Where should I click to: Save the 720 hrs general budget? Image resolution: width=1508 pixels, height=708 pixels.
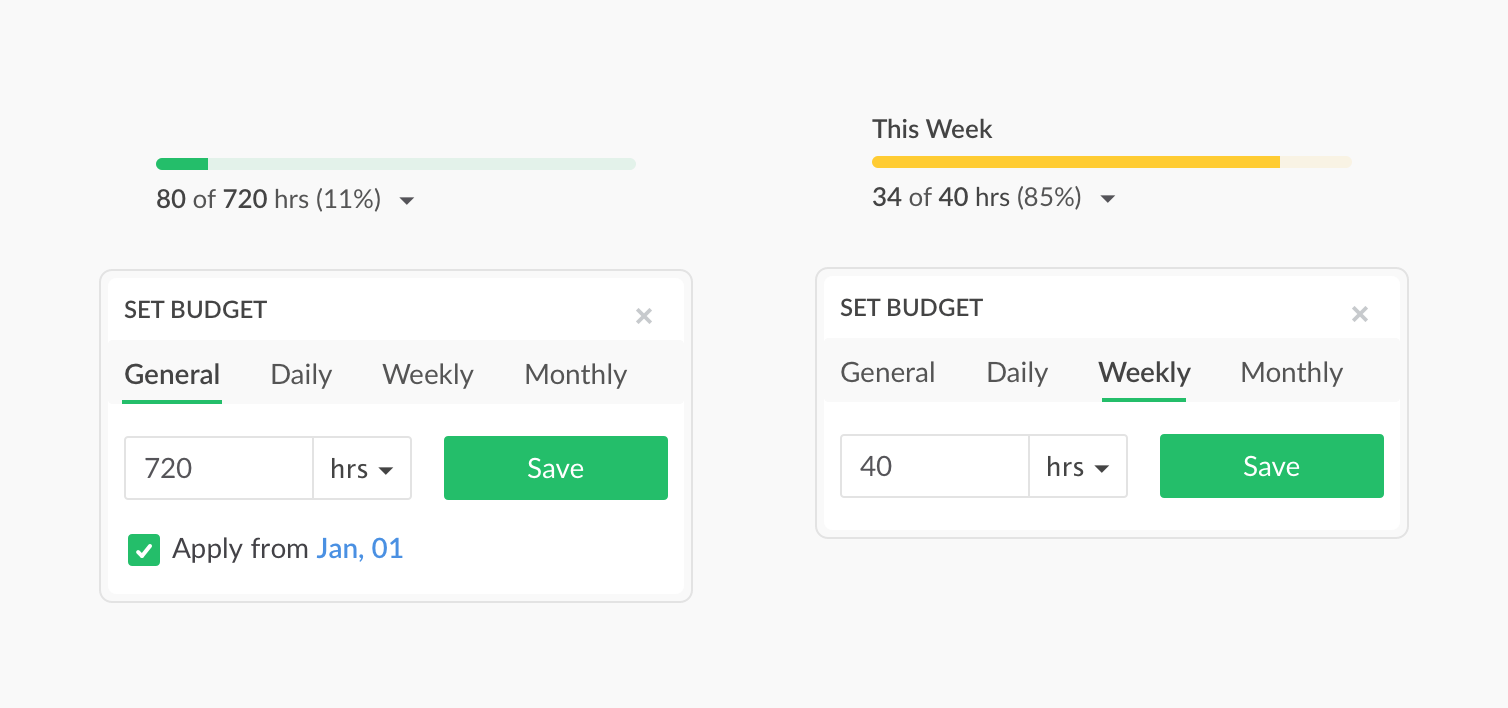tap(556, 468)
